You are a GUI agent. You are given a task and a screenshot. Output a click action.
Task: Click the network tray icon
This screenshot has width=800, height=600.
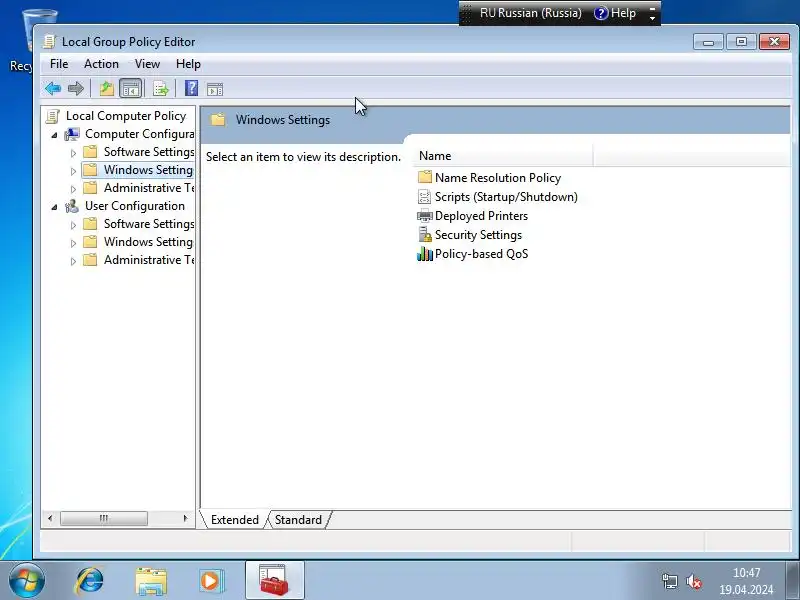(x=669, y=581)
